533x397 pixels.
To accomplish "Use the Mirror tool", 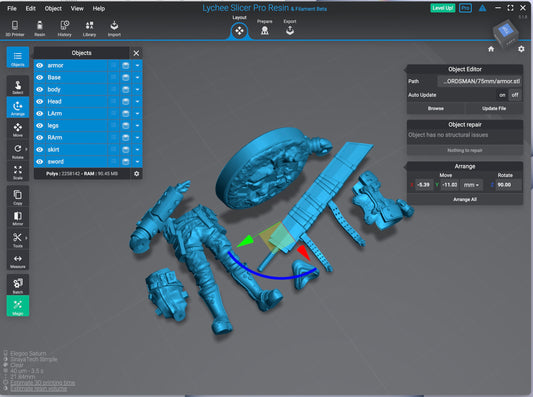I will pyautogui.click(x=18, y=218).
